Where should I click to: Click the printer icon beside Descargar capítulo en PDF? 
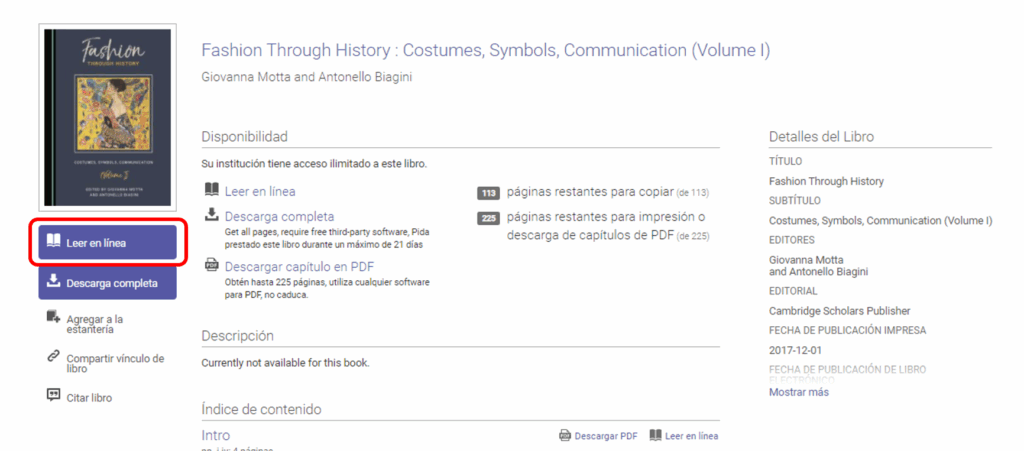pyautogui.click(x=211, y=266)
